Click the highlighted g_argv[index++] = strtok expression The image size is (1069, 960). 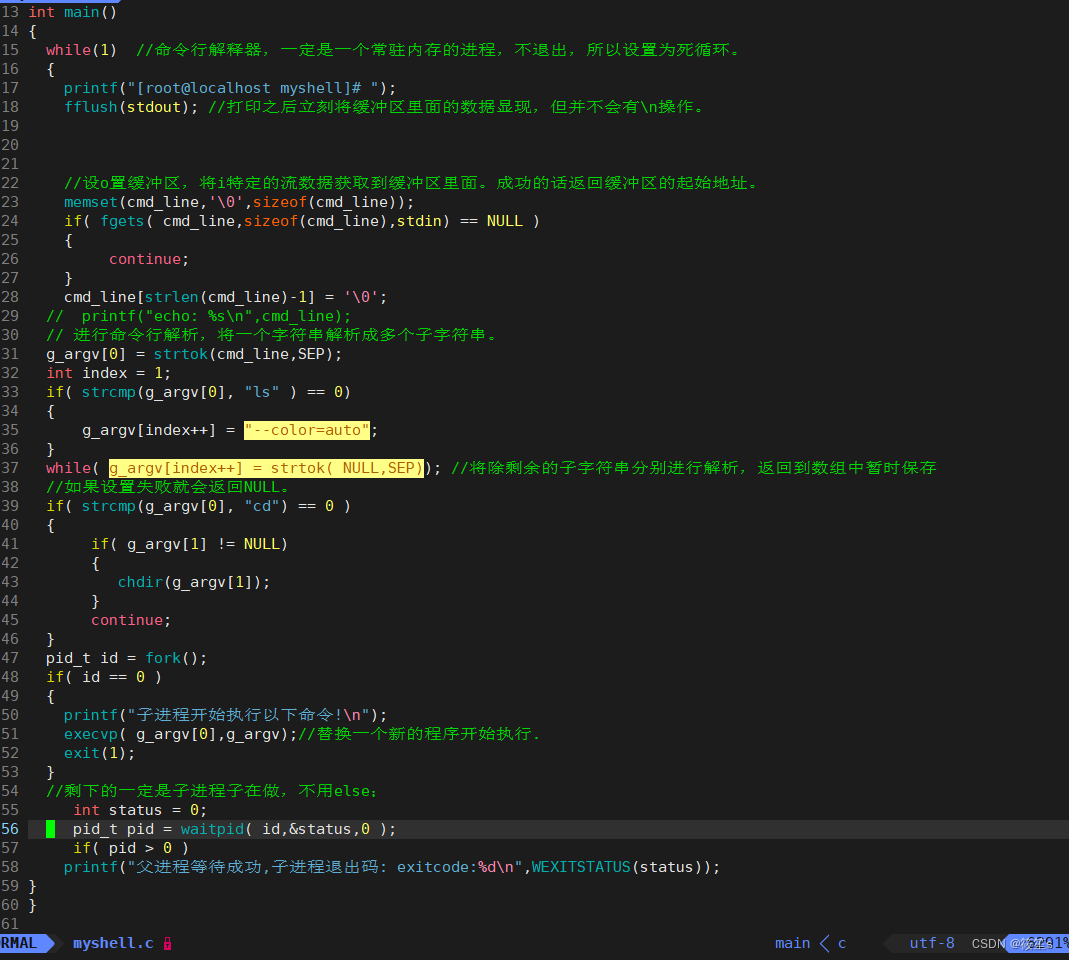266,468
